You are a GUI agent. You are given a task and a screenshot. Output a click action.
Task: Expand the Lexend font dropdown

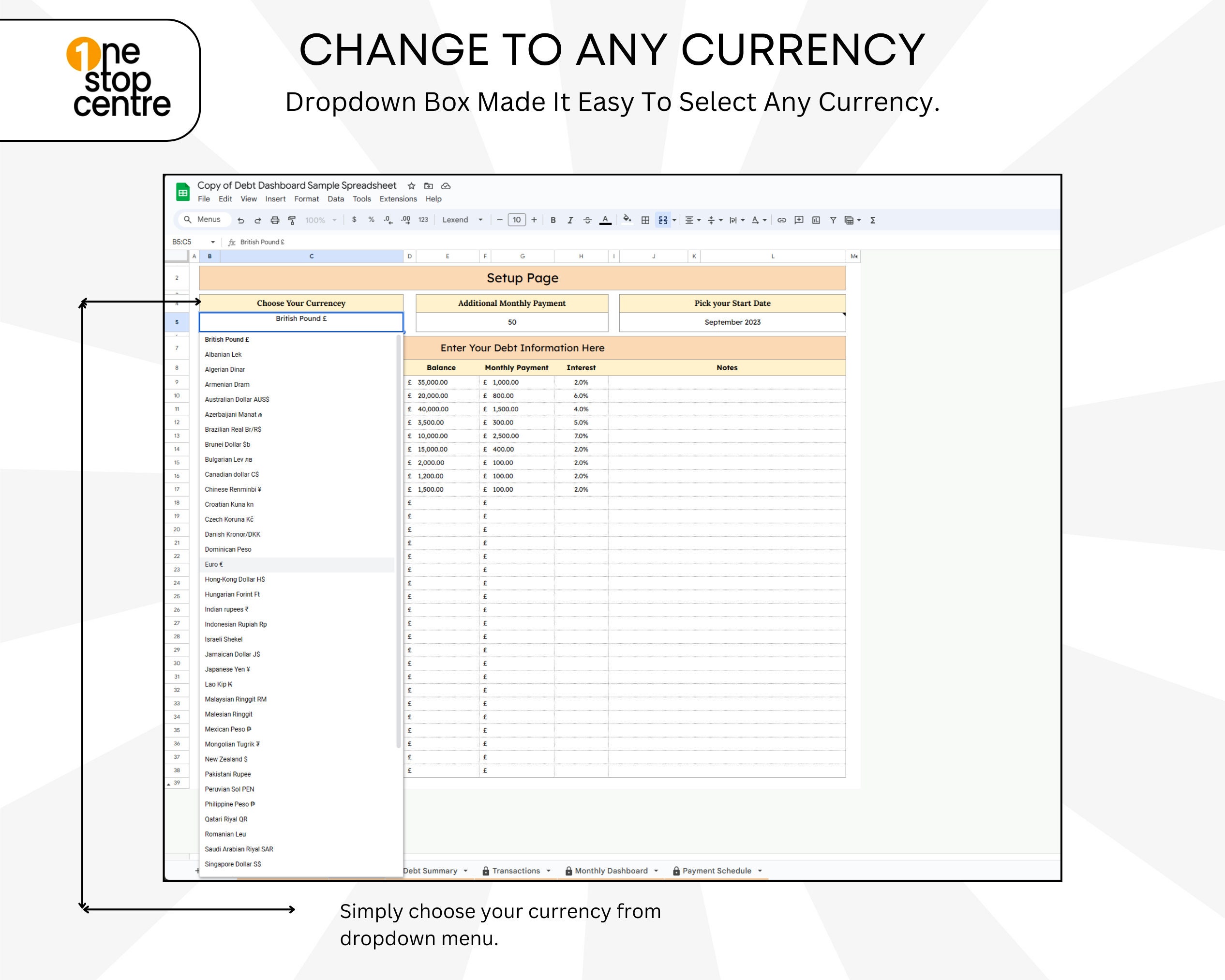[x=480, y=220]
